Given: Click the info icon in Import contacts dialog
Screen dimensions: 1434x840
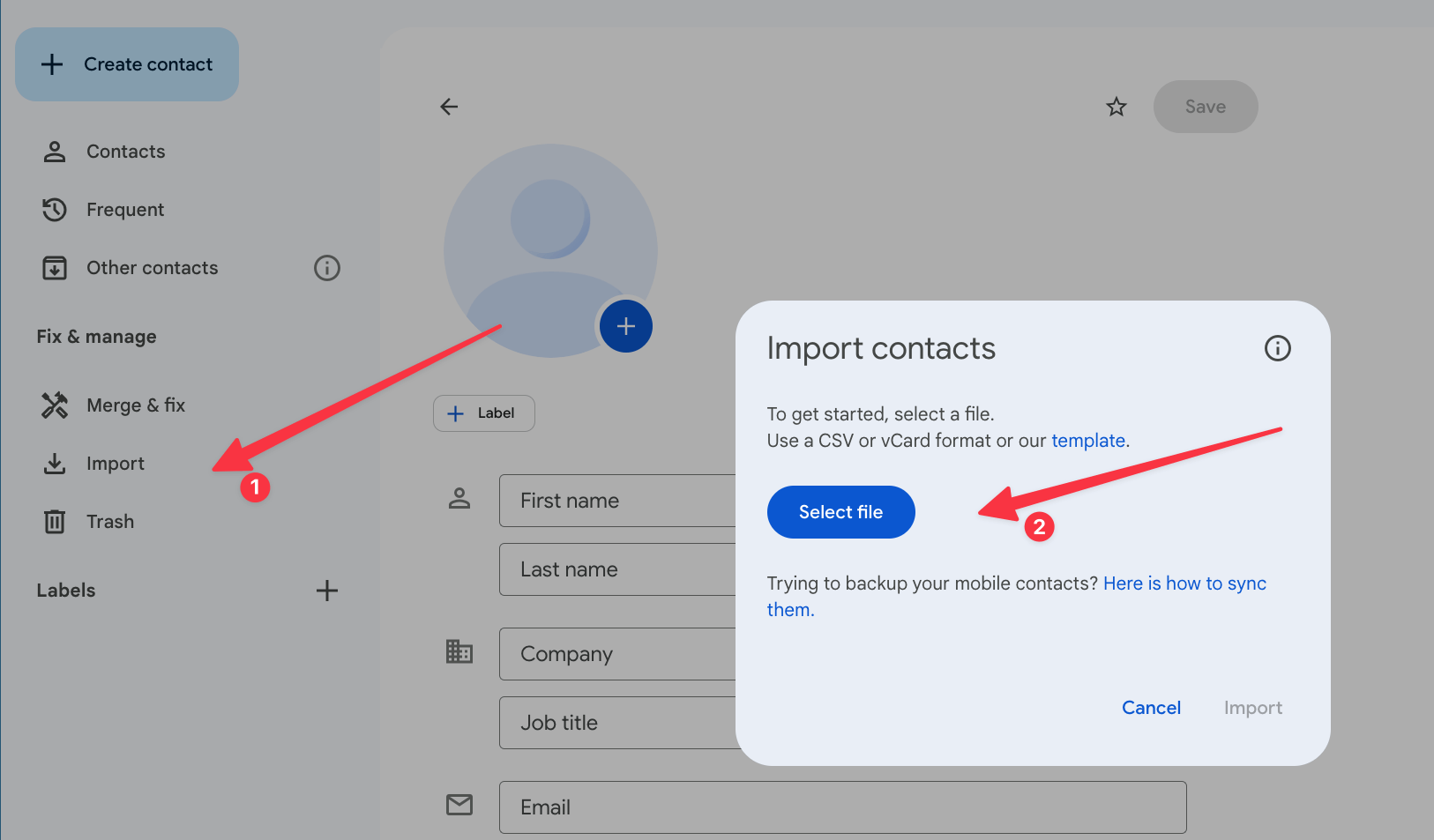Looking at the screenshot, I should coord(1278,348).
